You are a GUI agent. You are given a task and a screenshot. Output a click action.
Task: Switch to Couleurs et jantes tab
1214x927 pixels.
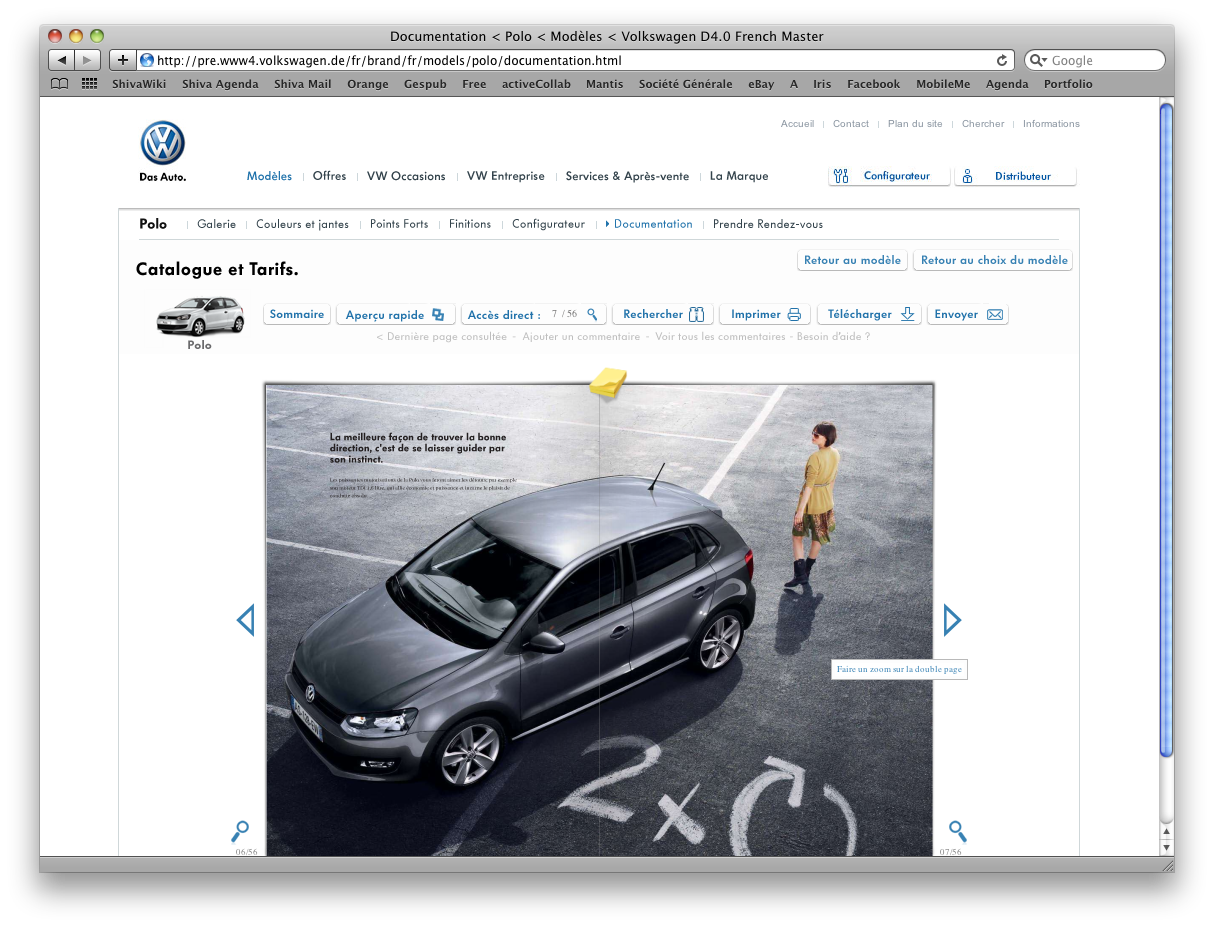point(303,224)
